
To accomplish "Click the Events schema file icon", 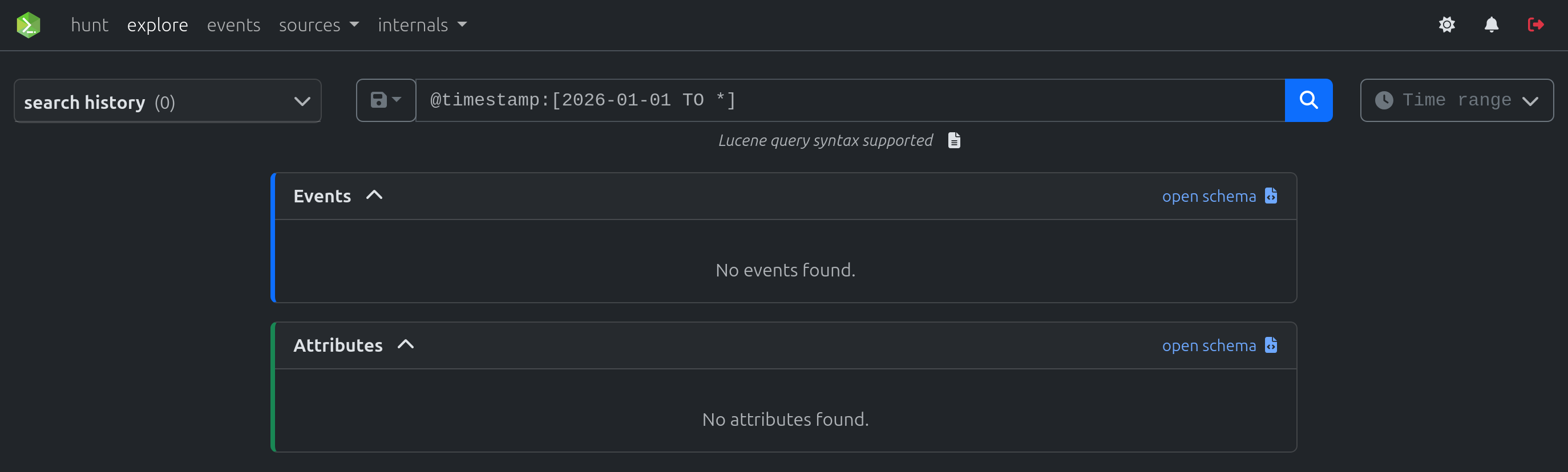I will click(x=1271, y=196).
